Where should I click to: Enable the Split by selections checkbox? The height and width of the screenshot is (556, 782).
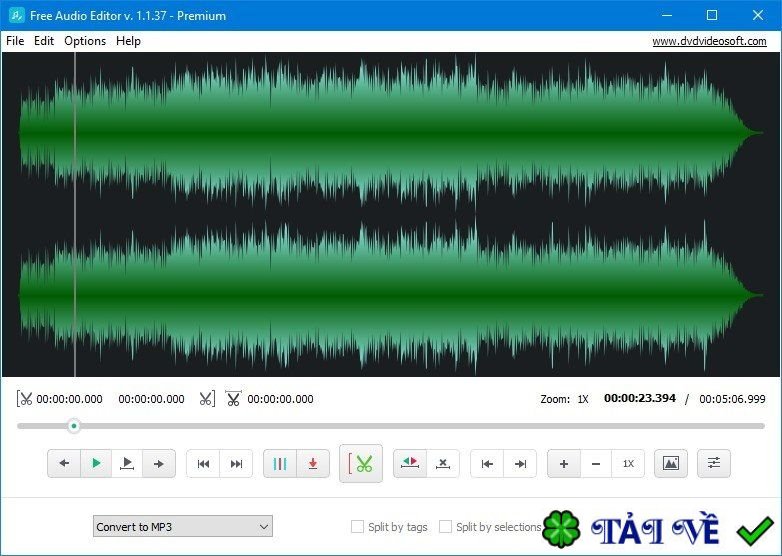pyautogui.click(x=445, y=527)
